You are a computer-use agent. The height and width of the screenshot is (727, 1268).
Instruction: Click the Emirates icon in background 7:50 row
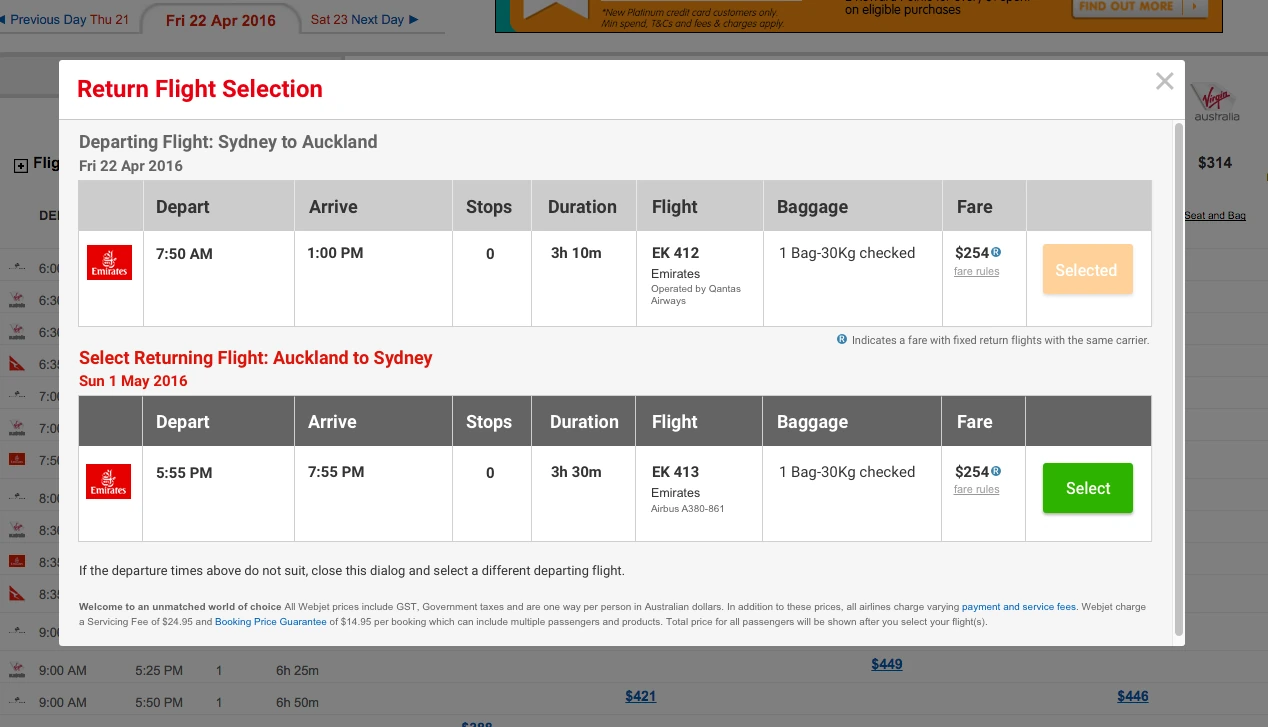point(16,459)
